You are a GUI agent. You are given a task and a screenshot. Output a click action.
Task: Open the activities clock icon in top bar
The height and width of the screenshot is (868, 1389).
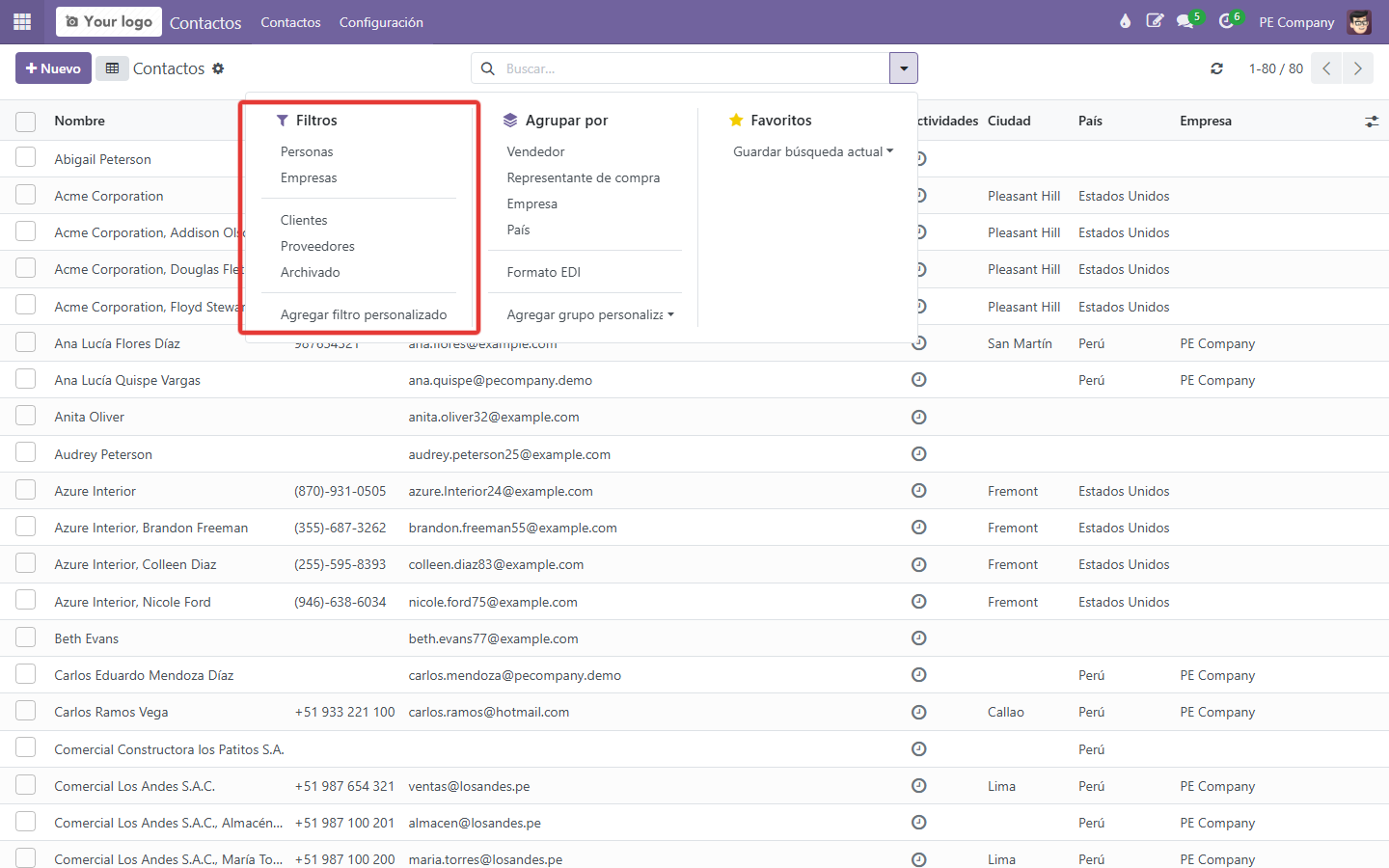click(1226, 21)
